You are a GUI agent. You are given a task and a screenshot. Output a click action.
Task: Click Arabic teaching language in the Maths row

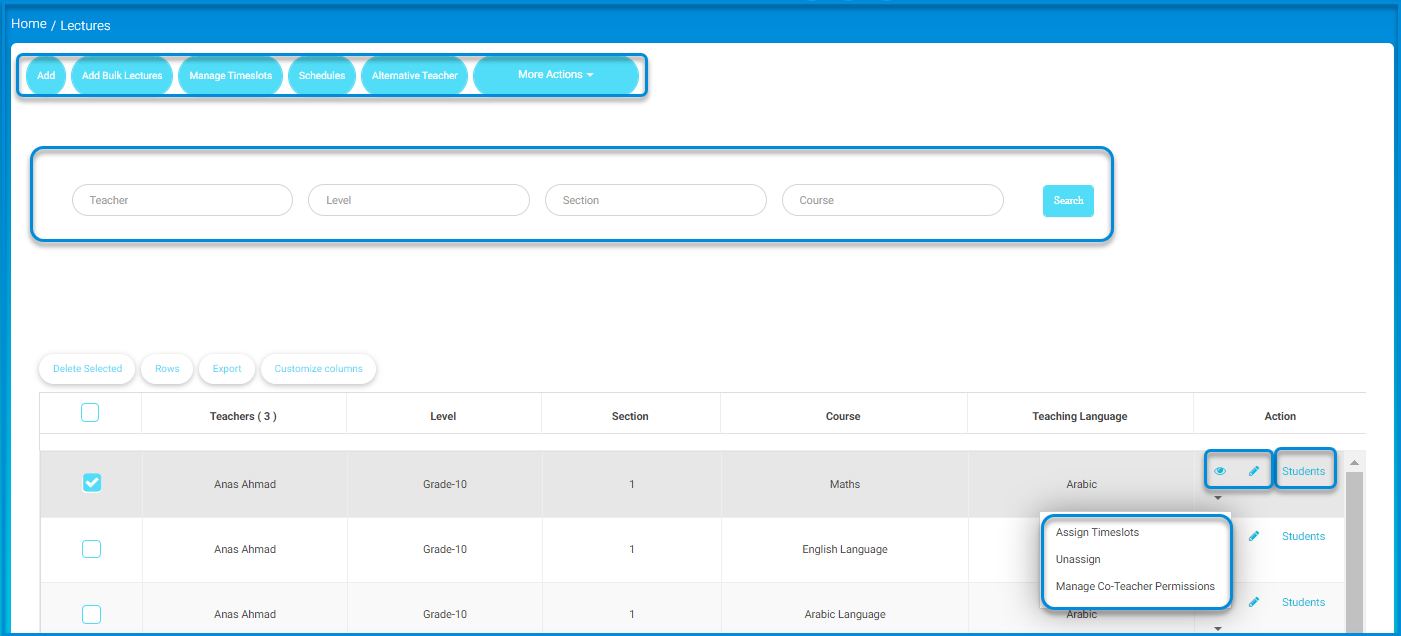coord(1082,484)
